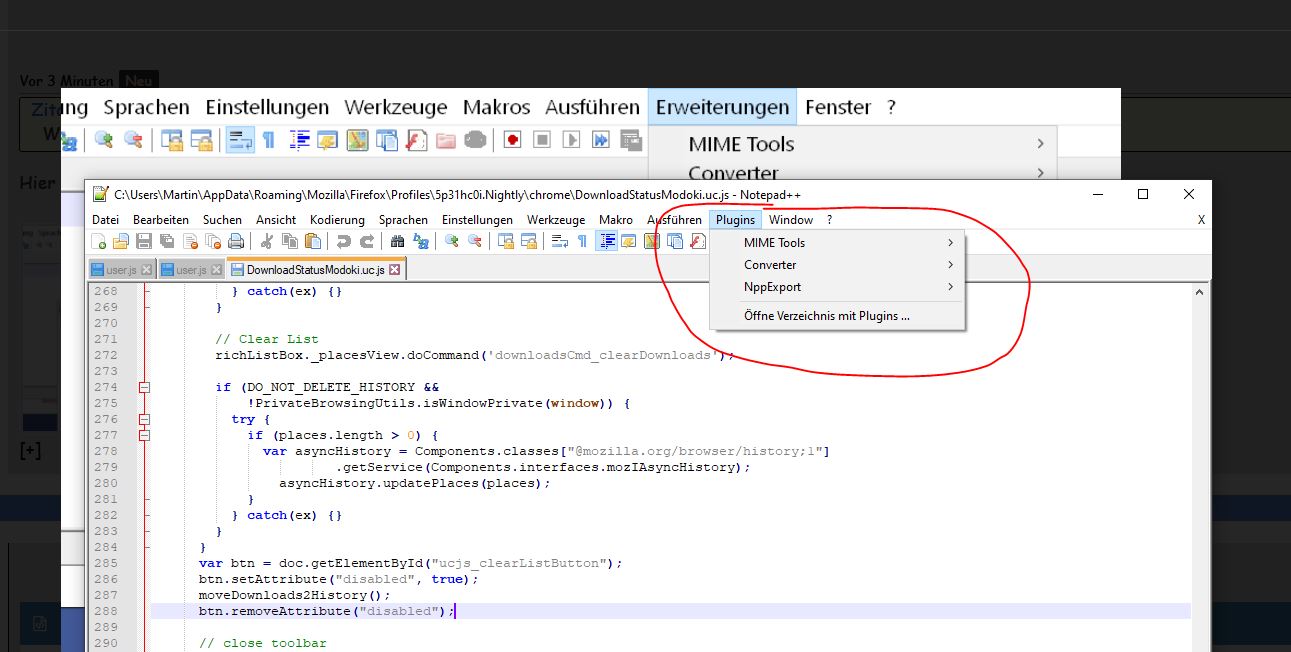
Task: Open the Kodierung menu
Action: click(337, 220)
